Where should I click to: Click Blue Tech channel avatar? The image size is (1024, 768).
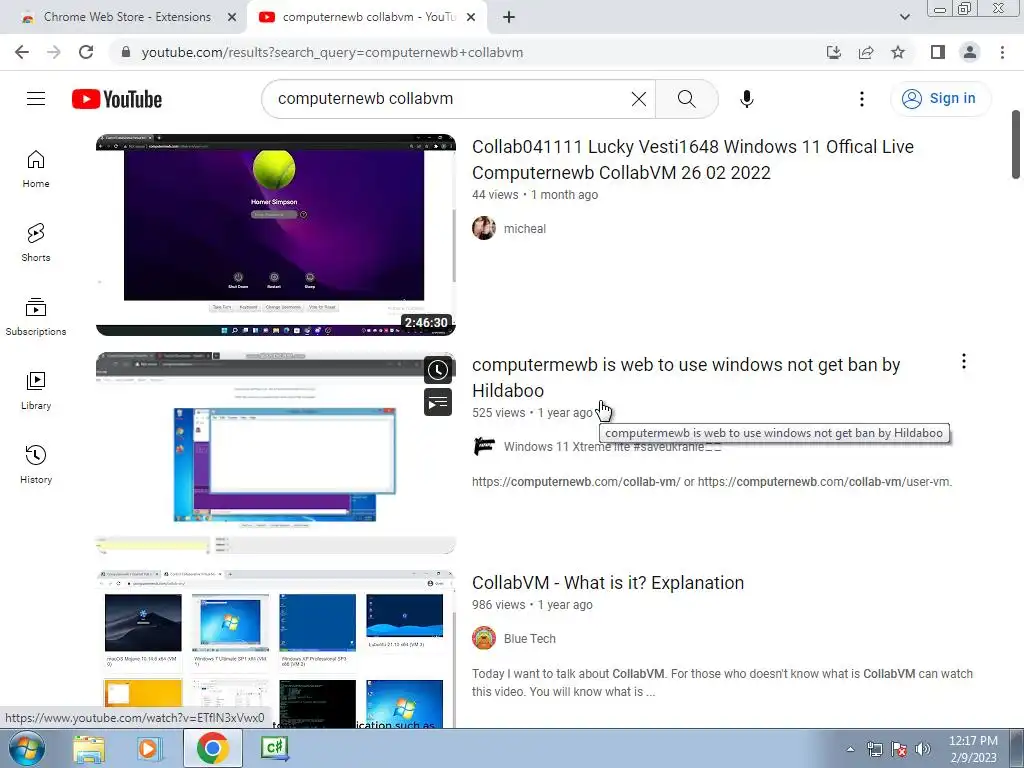point(484,639)
